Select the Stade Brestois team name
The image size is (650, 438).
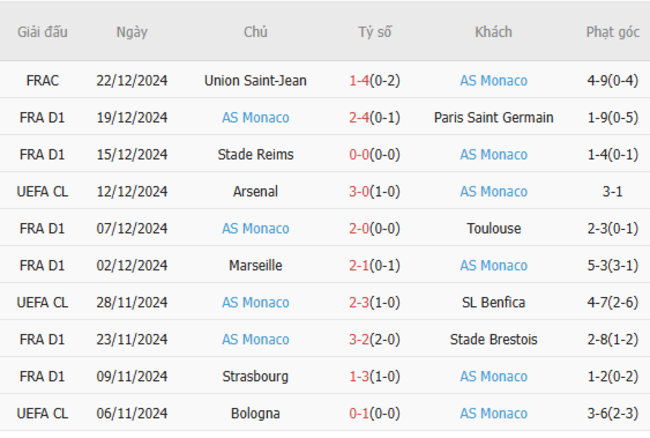[493, 339]
